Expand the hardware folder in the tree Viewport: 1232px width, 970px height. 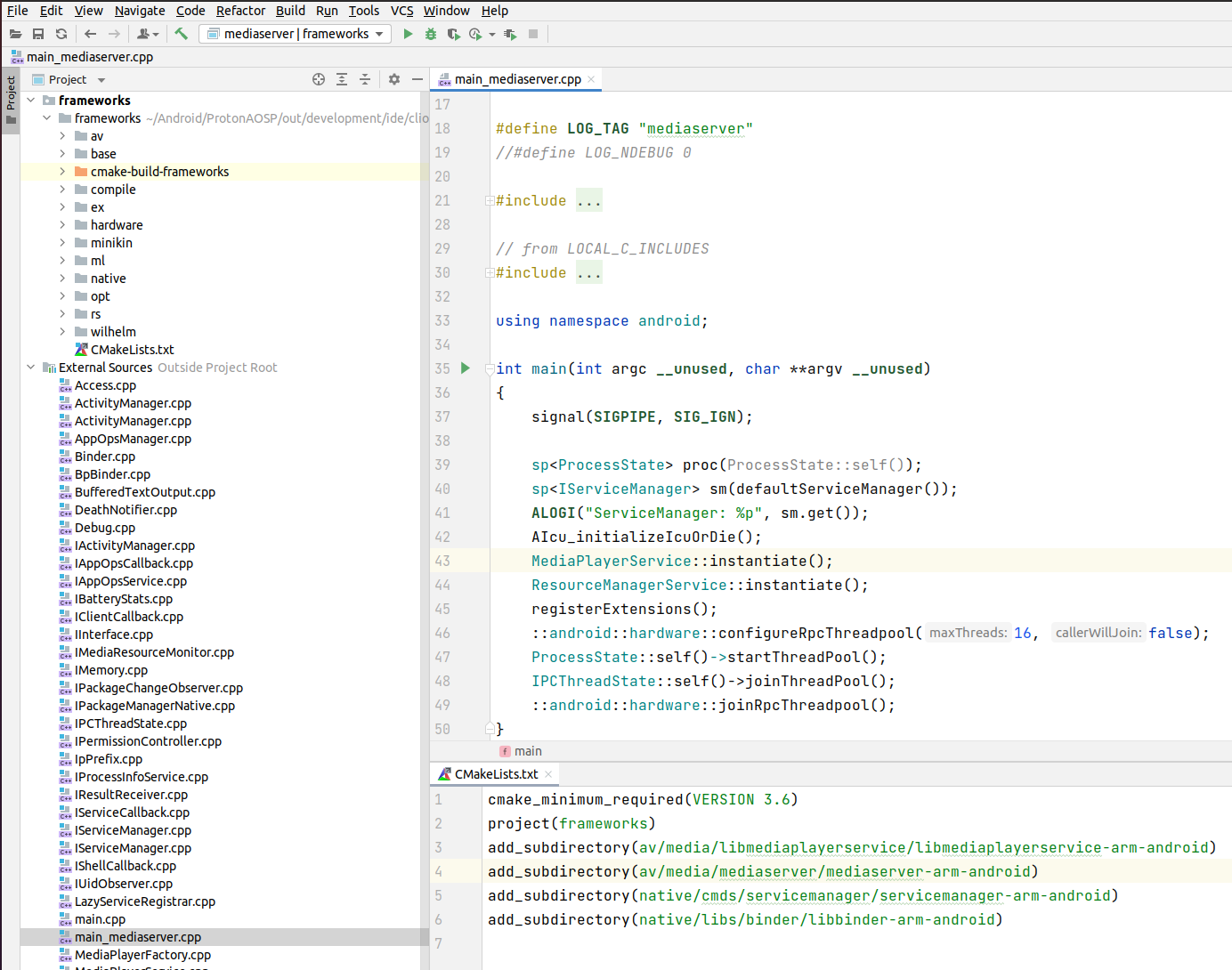(61, 224)
